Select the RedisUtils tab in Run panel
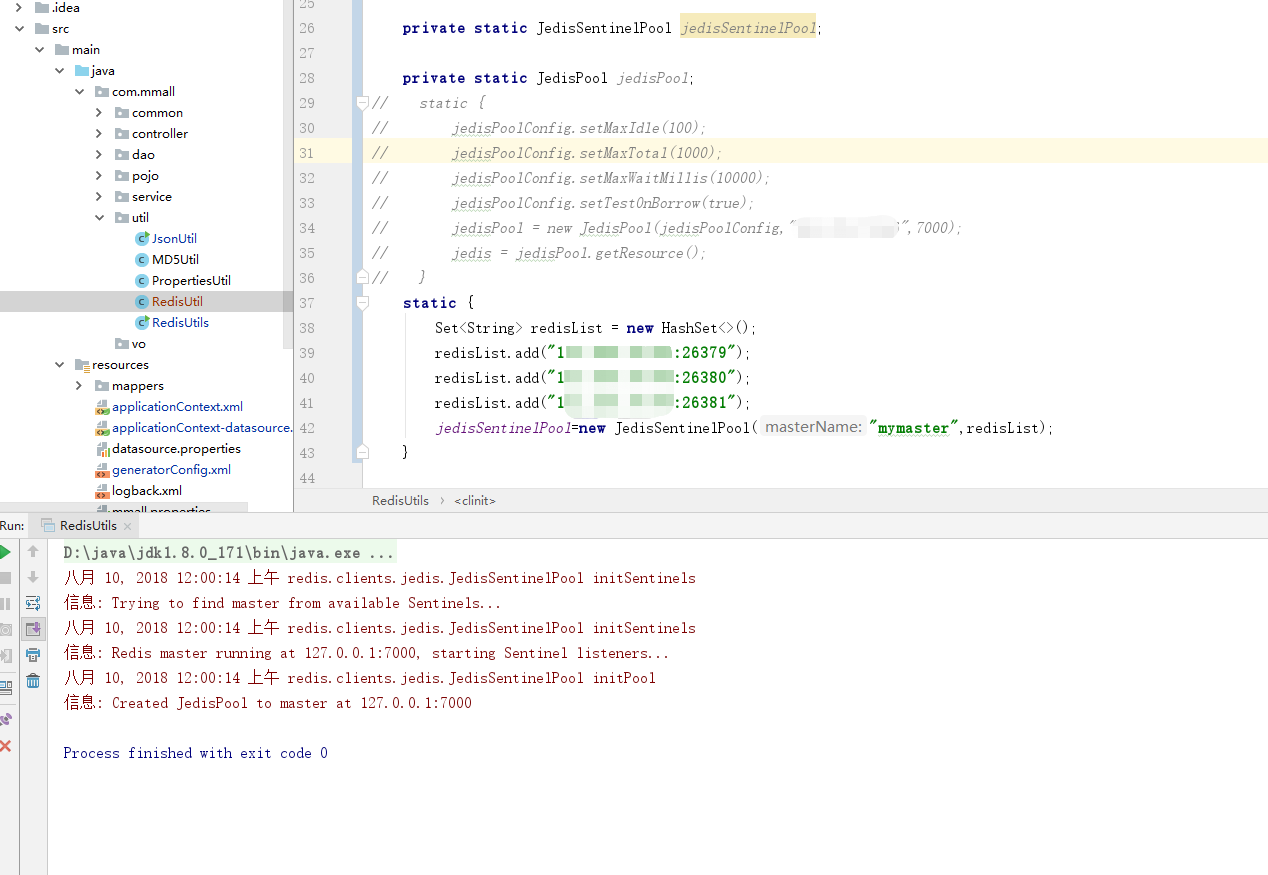The width and height of the screenshot is (1268, 875). pyautogui.click(x=87, y=526)
